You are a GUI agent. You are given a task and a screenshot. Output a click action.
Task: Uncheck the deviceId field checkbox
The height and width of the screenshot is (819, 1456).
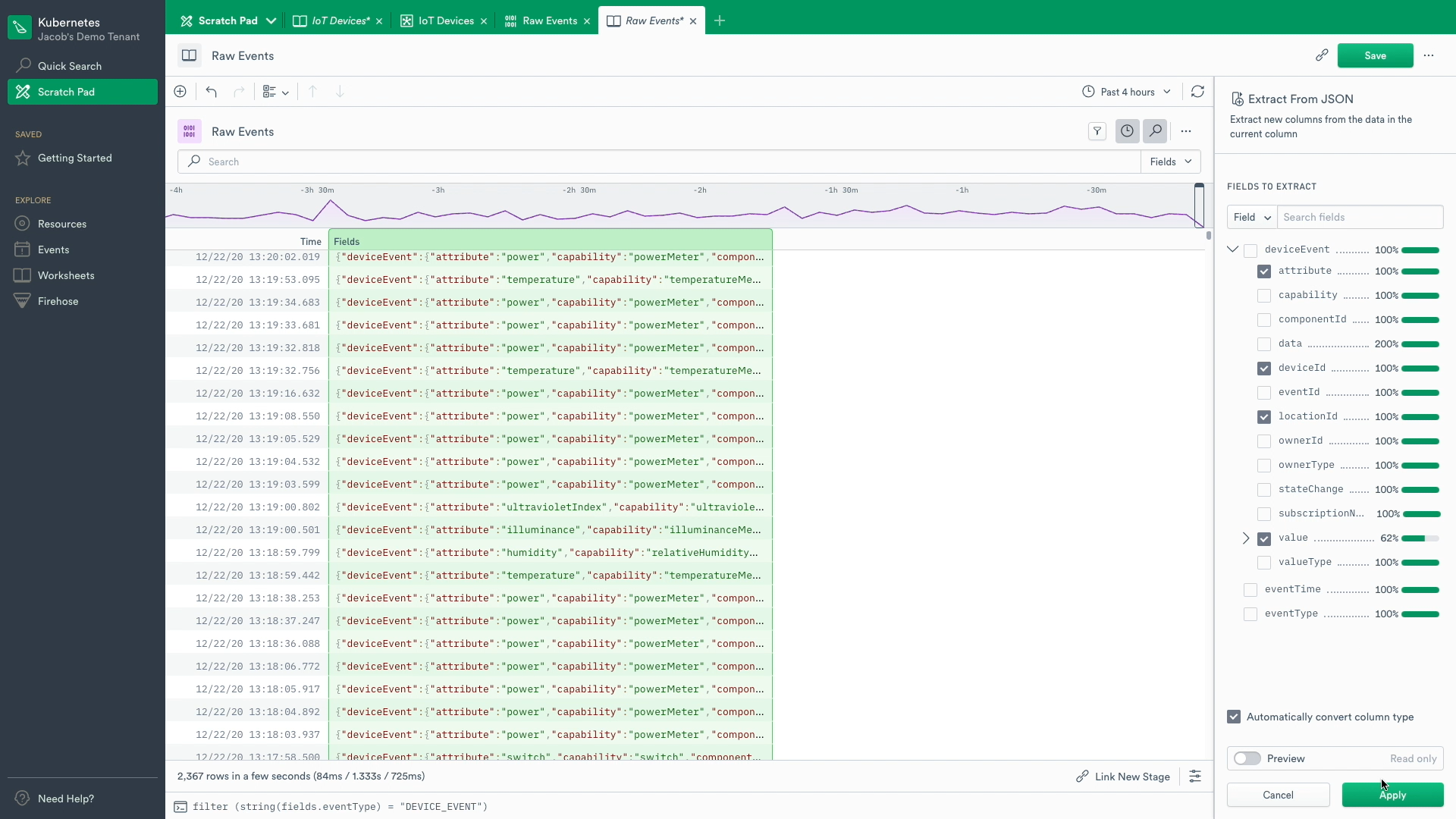pos(1264,369)
